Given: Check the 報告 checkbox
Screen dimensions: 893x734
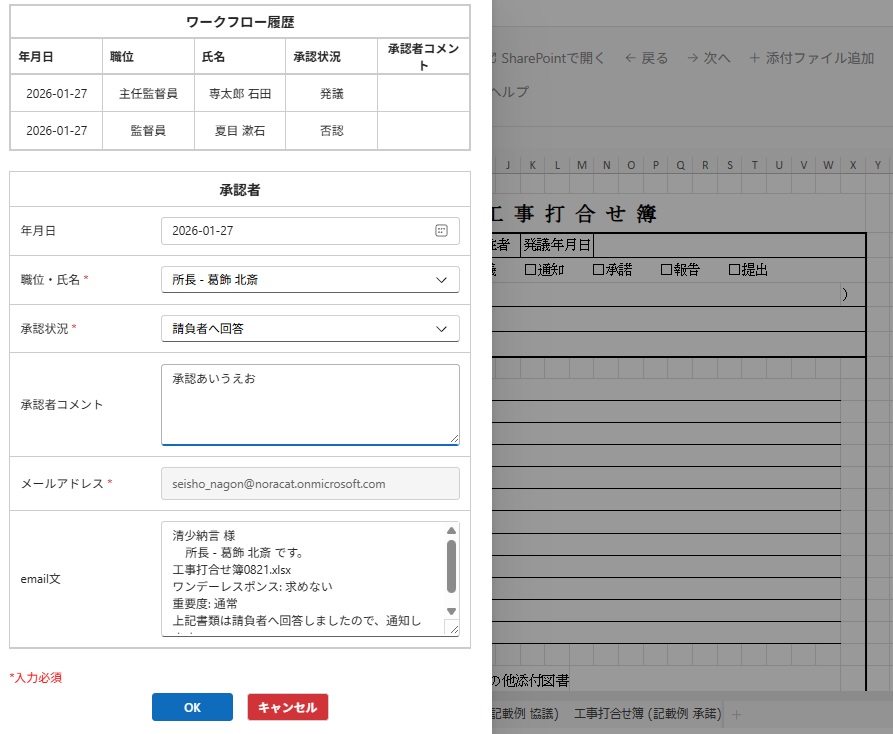Looking at the screenshot, I should pyautogui.click(x=667, y=269).
